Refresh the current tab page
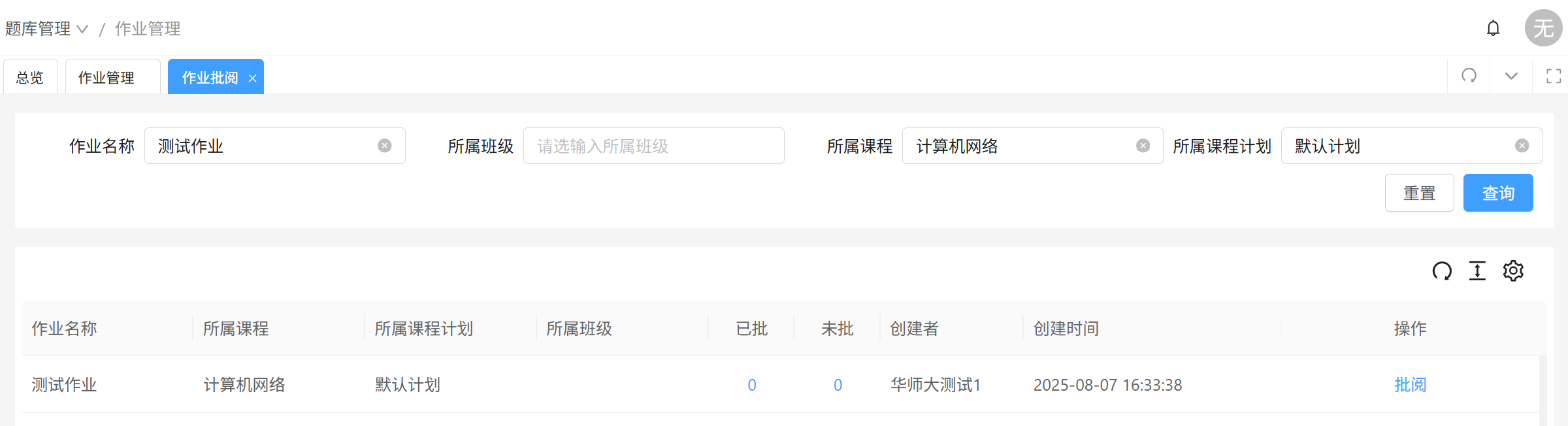This screenshot has height=426, width=1568. coord(1469,76)
